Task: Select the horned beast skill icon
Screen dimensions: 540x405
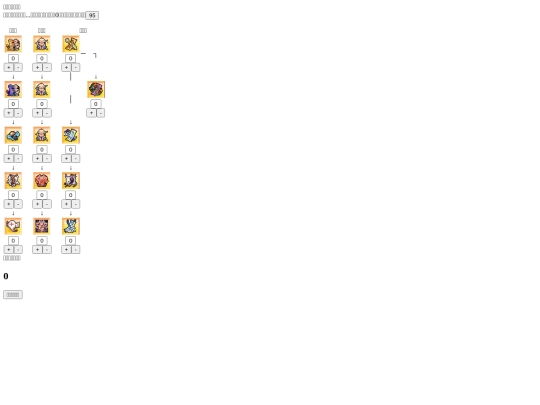Action: pyautogui.click(x=71, y=180)
